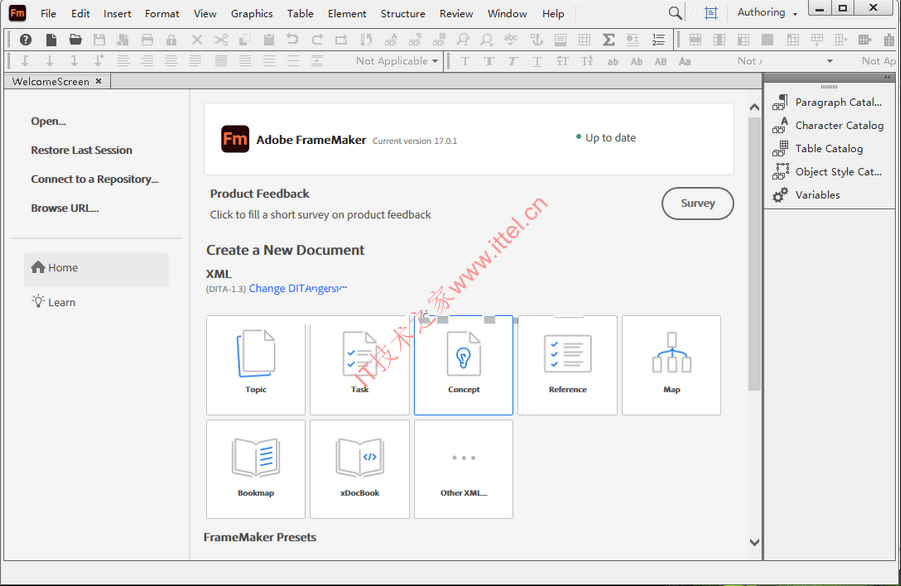Open the File menu
The image size is (901, 586).
click(48, 13)
